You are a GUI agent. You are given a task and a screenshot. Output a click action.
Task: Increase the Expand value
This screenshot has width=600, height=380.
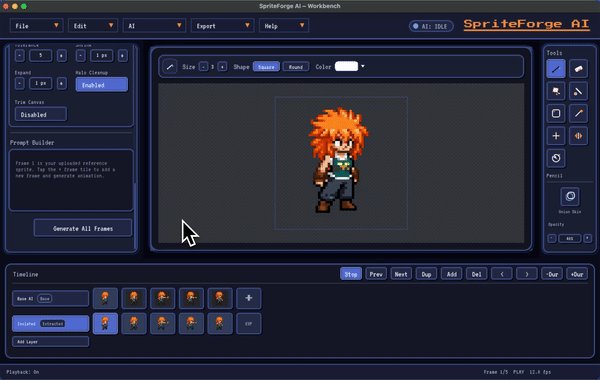click(62, 83)
